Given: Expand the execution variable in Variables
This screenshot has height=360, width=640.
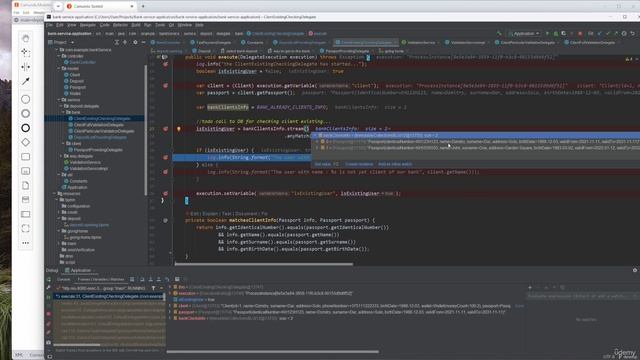Looking at the screenshot, I should [x=170, y=293].
